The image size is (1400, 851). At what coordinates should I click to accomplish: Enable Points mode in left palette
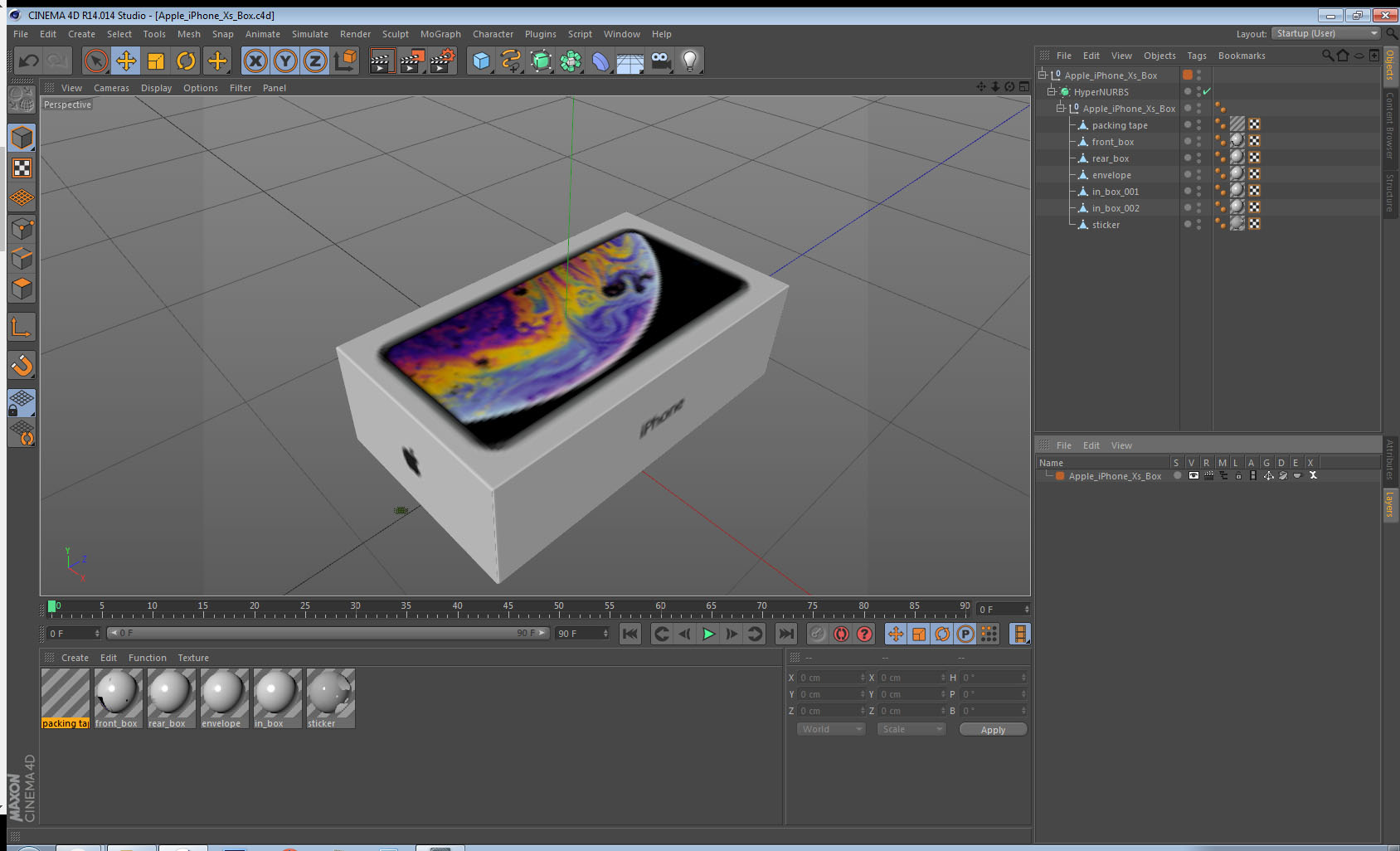22,229
